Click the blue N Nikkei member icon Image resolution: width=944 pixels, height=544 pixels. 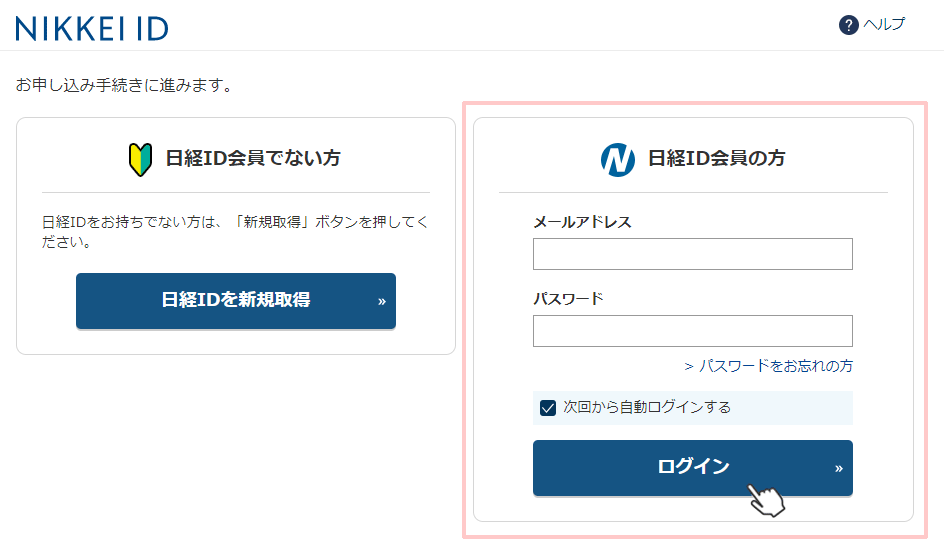click(618, 159)
